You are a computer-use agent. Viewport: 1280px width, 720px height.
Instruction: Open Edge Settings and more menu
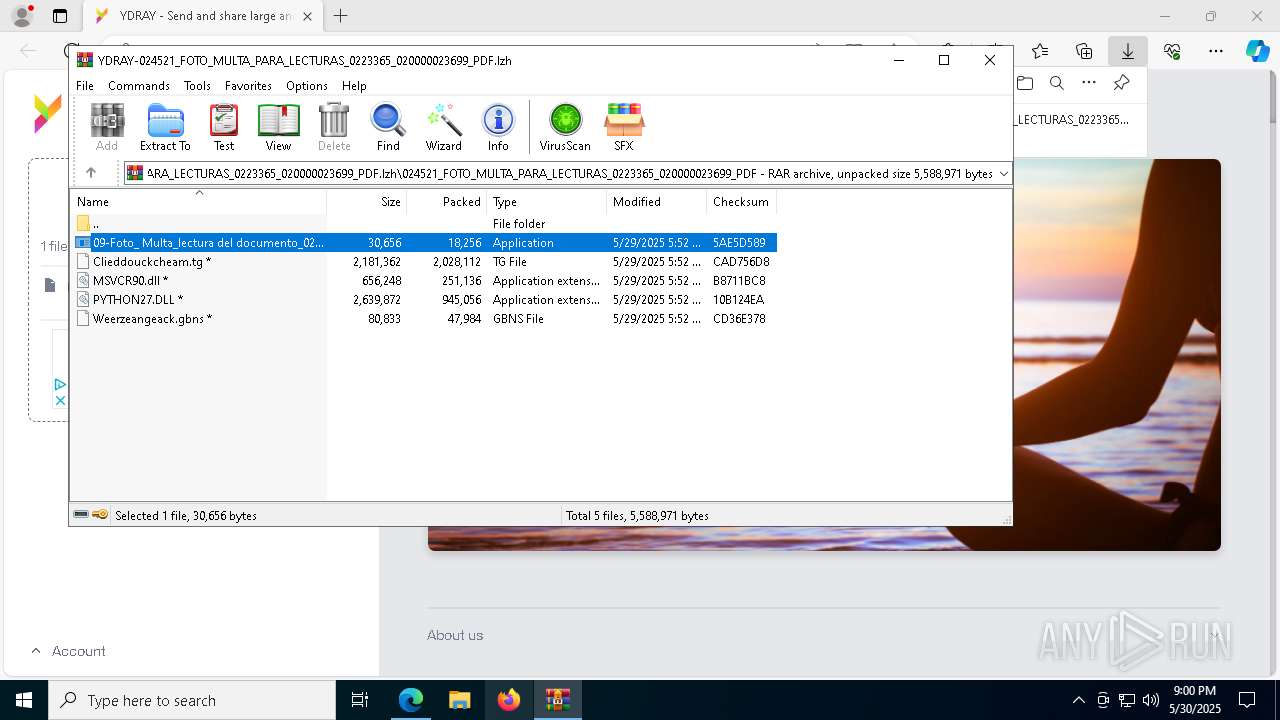click(x=1216, y=51)
